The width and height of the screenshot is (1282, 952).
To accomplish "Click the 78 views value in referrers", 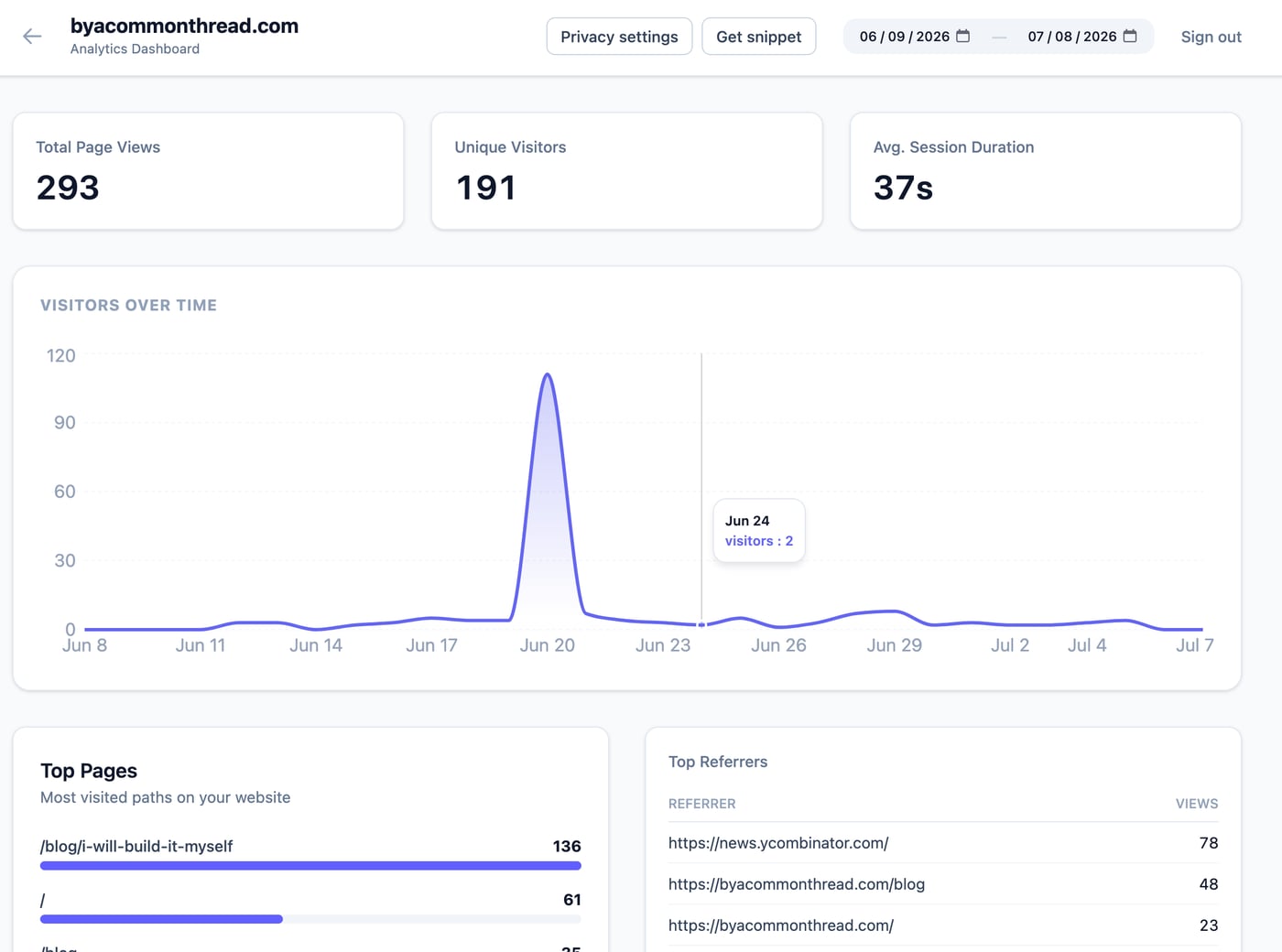I will 1209,843.
